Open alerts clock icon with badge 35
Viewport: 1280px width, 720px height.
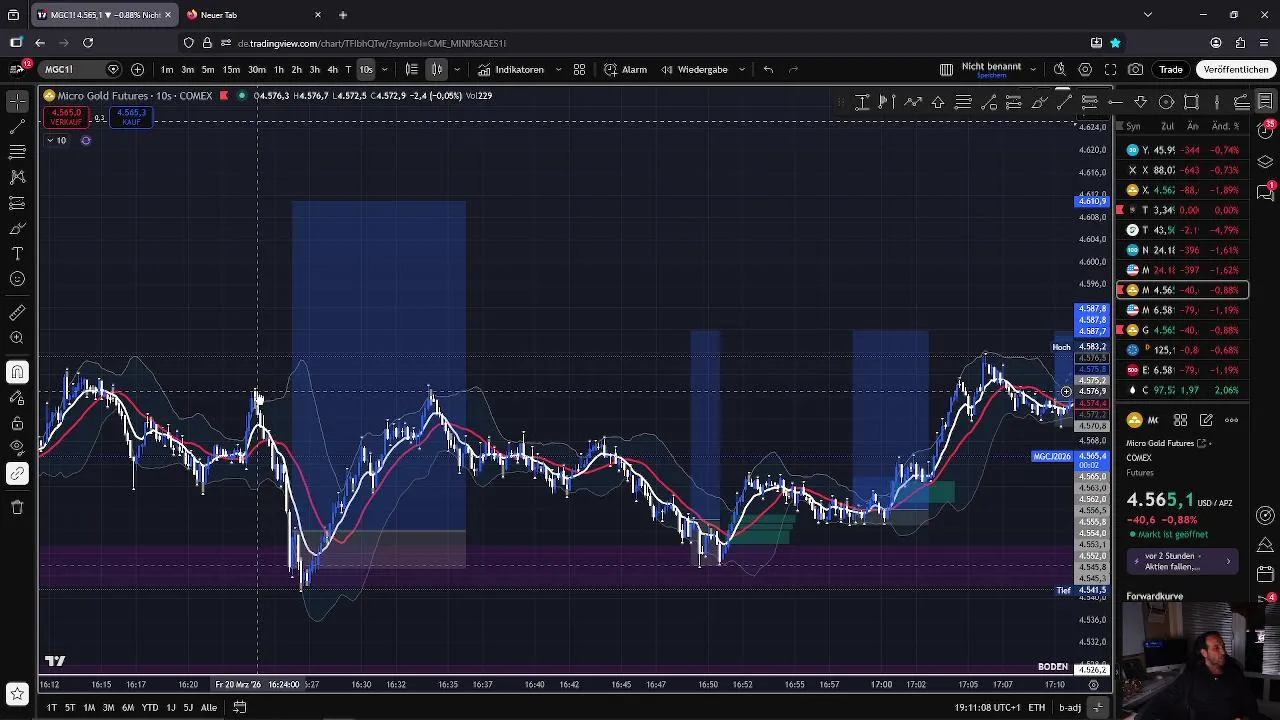(x=1265, y=131)
